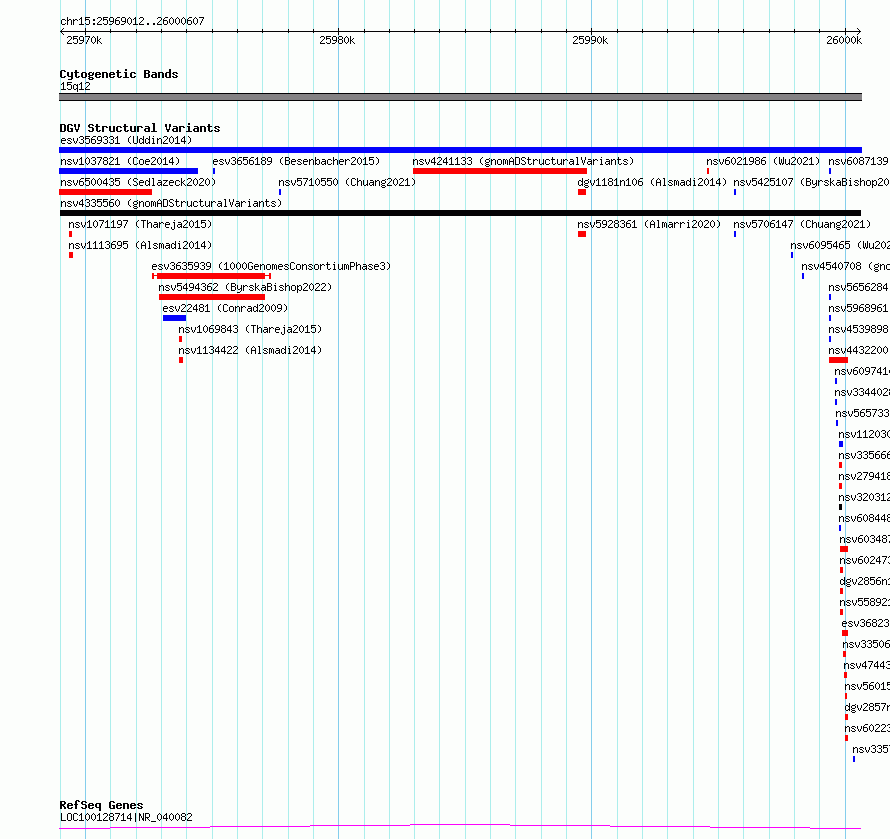Select the nsv565733 variant label
The height and width of the screenshot is (839, 890).
[x=862, y=413]
